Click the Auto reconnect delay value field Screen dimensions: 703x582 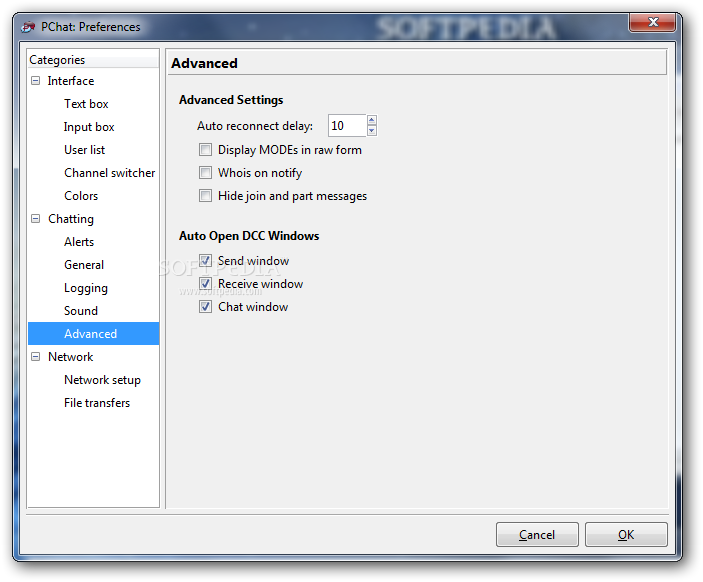coord(347,126)
